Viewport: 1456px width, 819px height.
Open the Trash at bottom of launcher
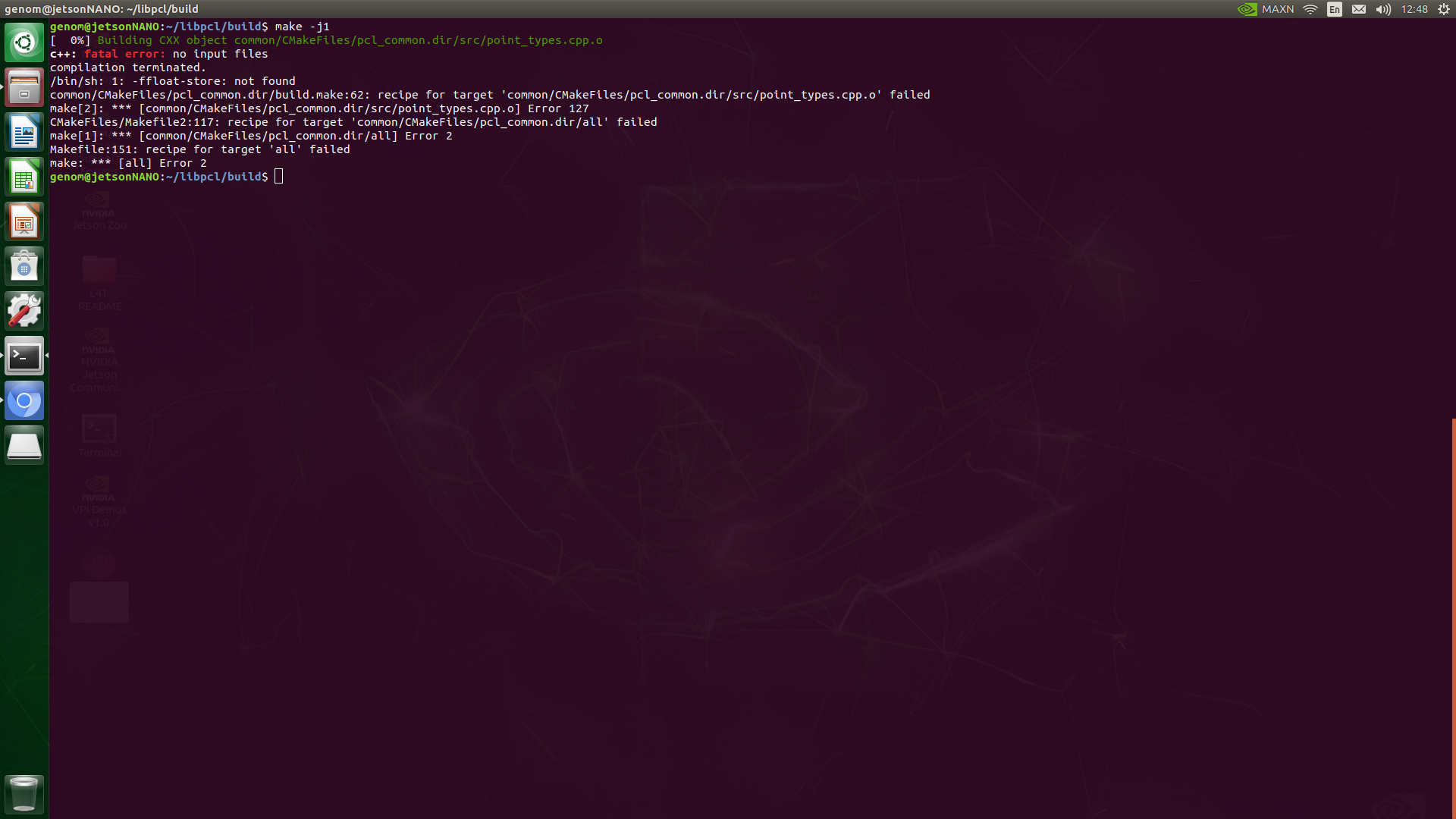coord(24,794)
